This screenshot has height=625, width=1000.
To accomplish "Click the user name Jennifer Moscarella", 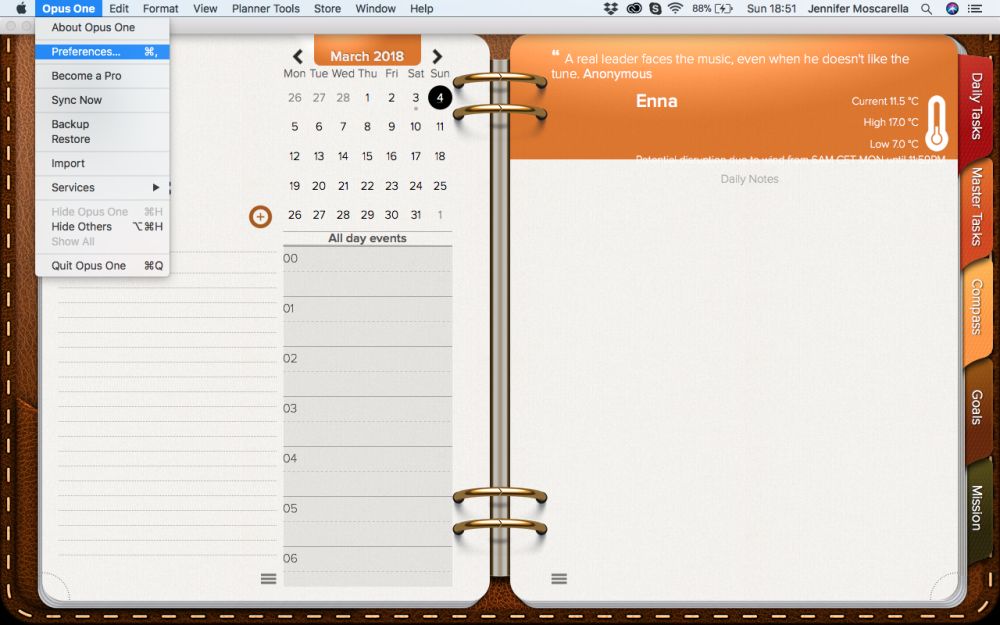I will [858, 8].
